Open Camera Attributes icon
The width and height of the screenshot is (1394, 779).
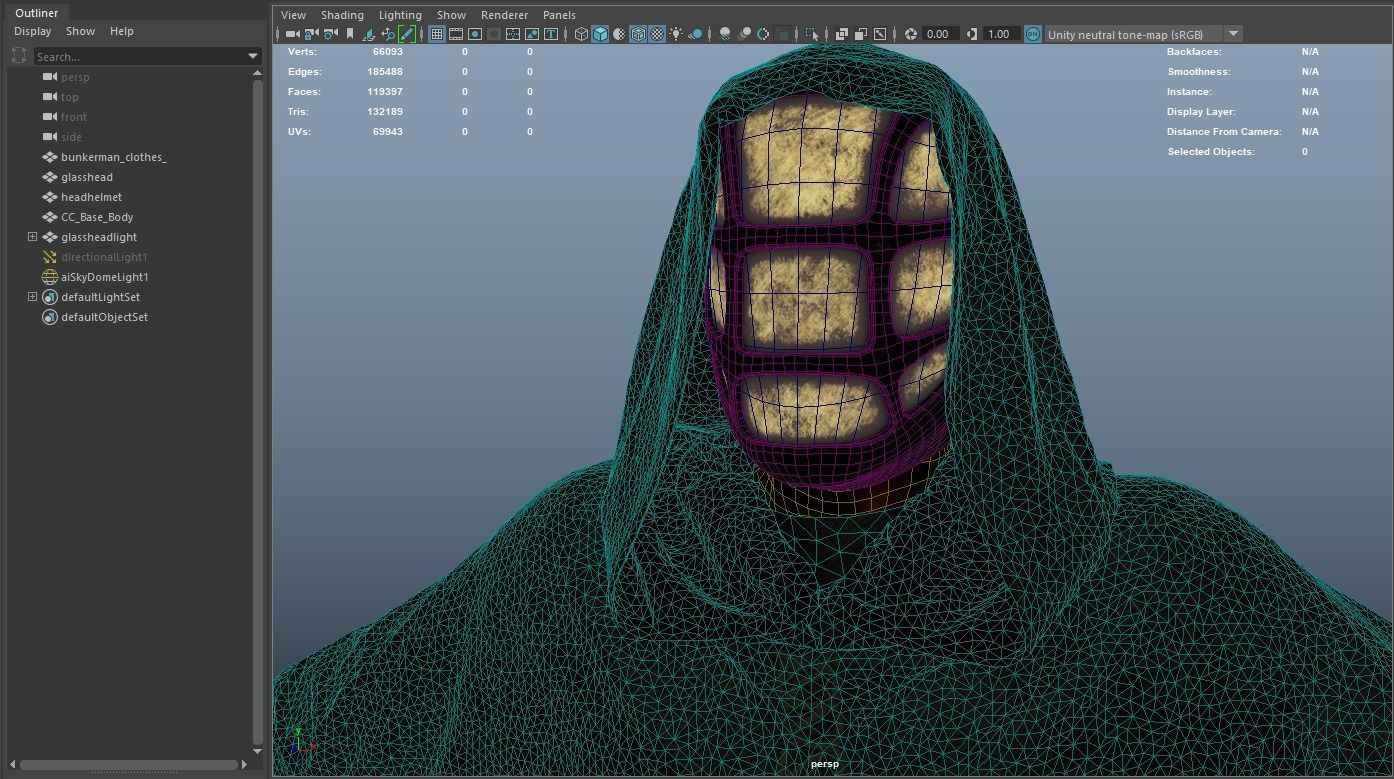[330, 34]
